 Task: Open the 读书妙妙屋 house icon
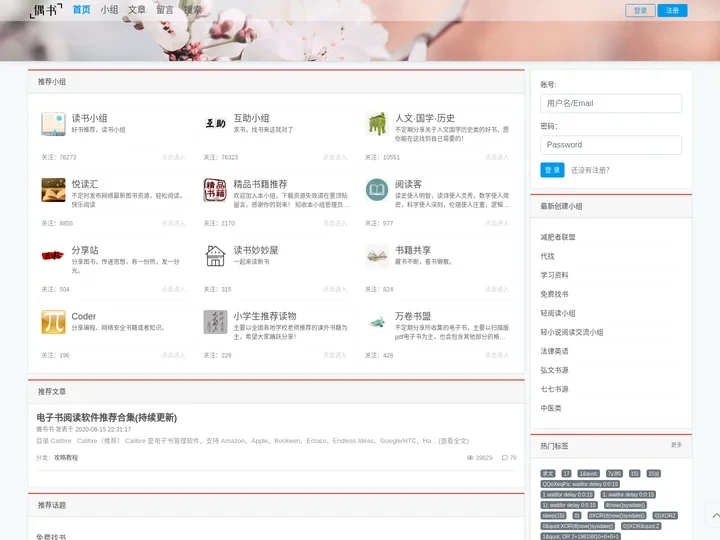(x=215, y=256)
